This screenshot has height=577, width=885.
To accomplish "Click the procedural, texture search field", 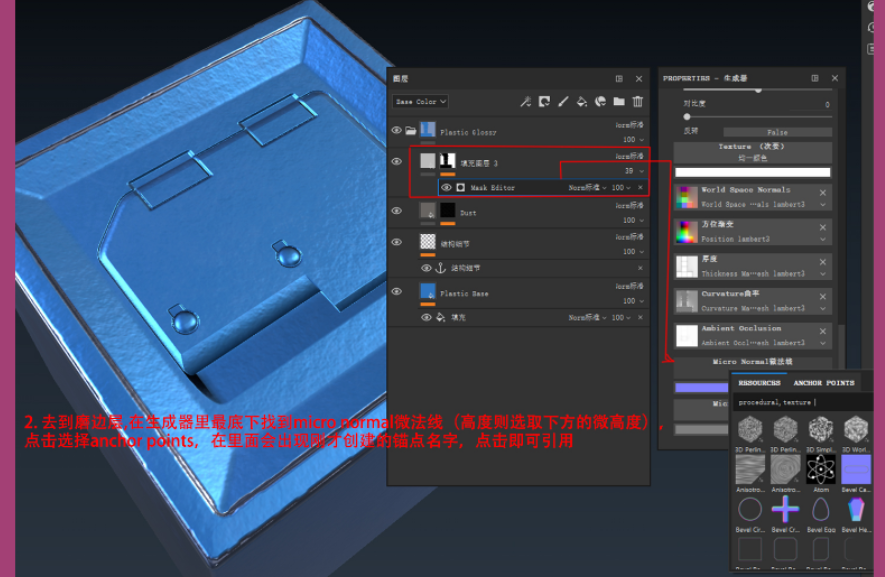I will (801, 403).
